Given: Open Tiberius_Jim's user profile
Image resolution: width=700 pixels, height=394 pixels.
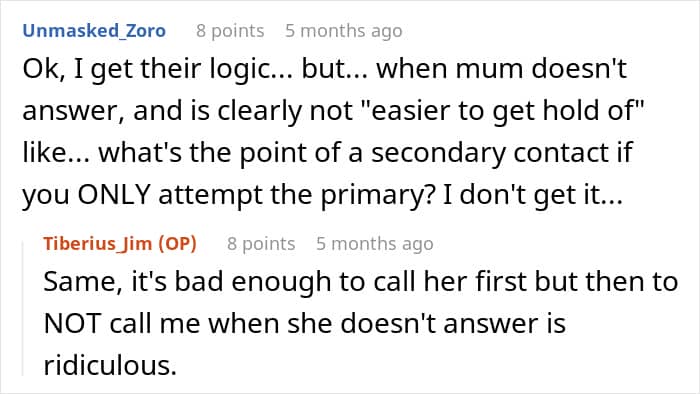Looking at the screenshot, I should (x=97, y=244).
